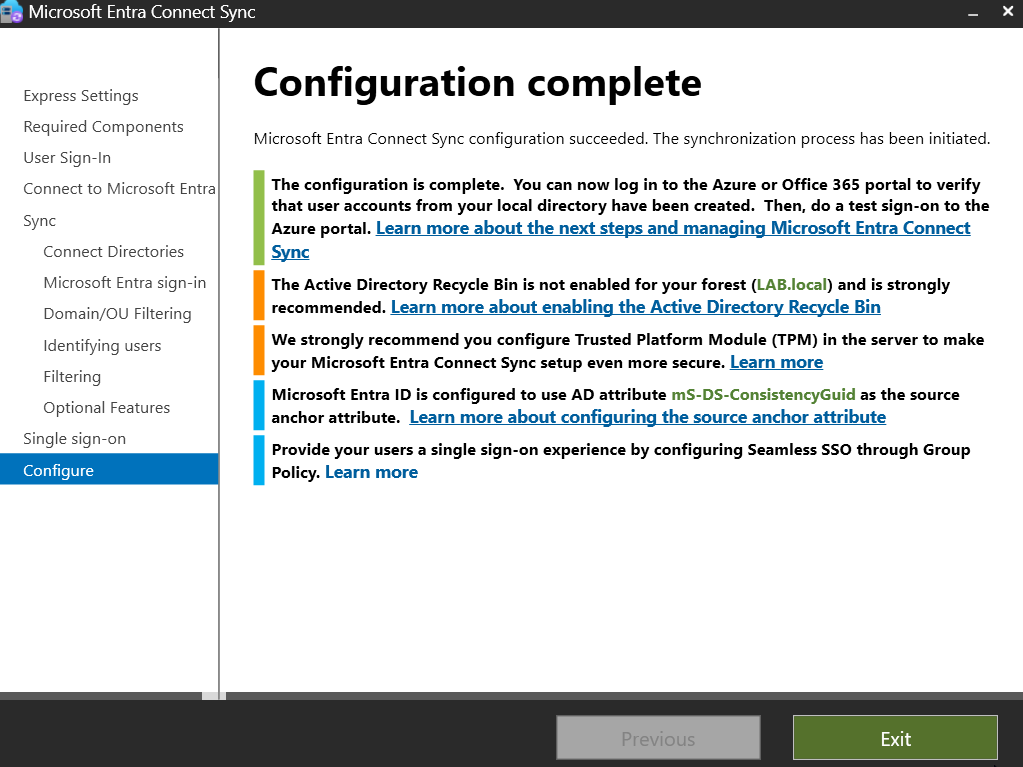This screenshot has width=1023, height=767.
Task: Select the Sync section in sidebar
Action: tap(40, 220)
